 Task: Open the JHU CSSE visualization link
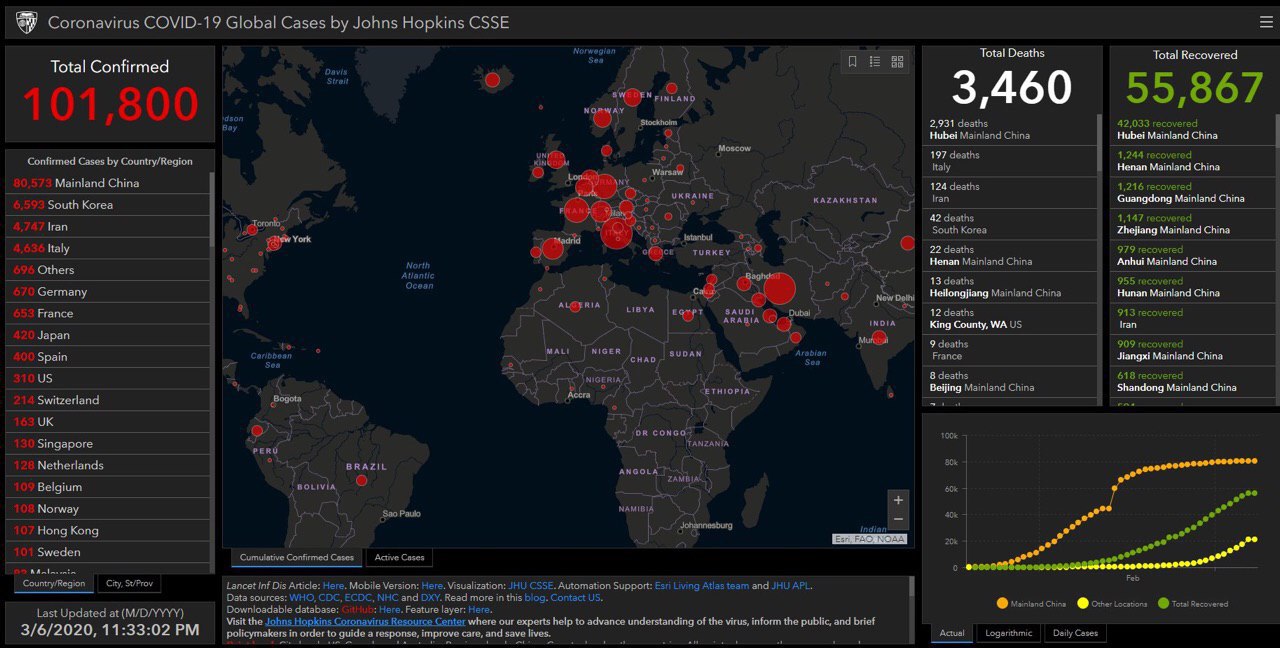pyautogui.click(x=531, y=586)
